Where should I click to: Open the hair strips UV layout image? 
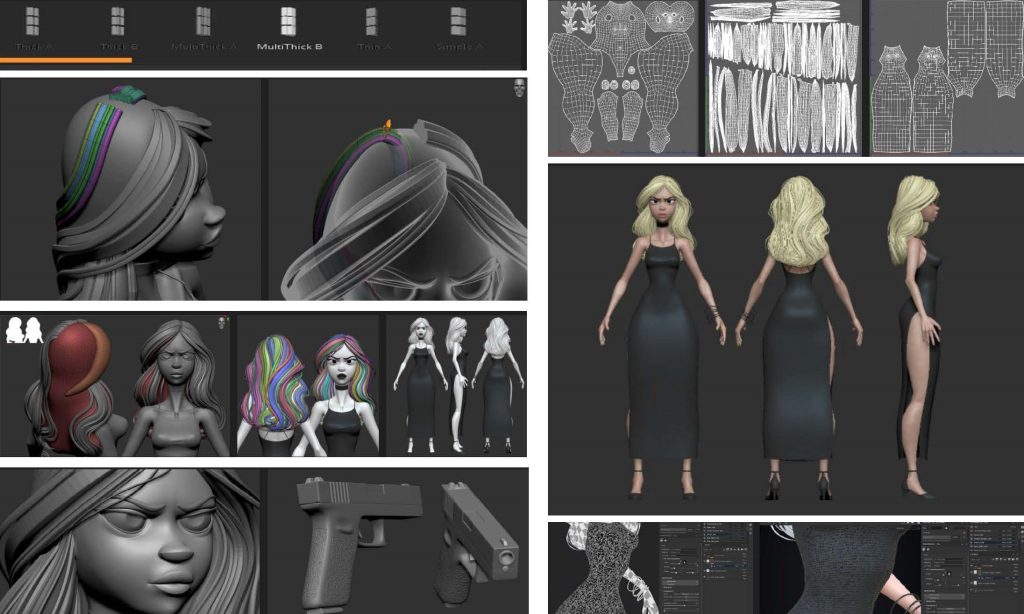[x=784, y=77]
